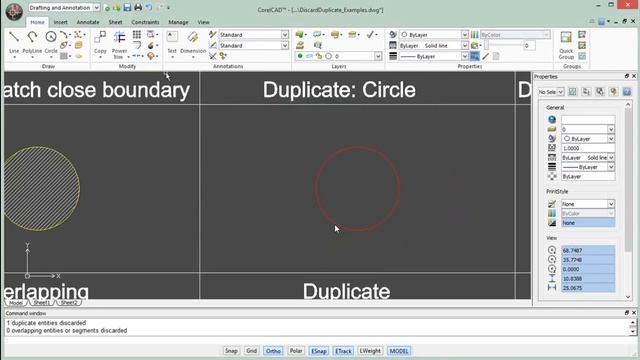Toggle LWeight display in status bar
This screenshot has height=360, width=640.
pyautogui.click(x=370, y=351)
